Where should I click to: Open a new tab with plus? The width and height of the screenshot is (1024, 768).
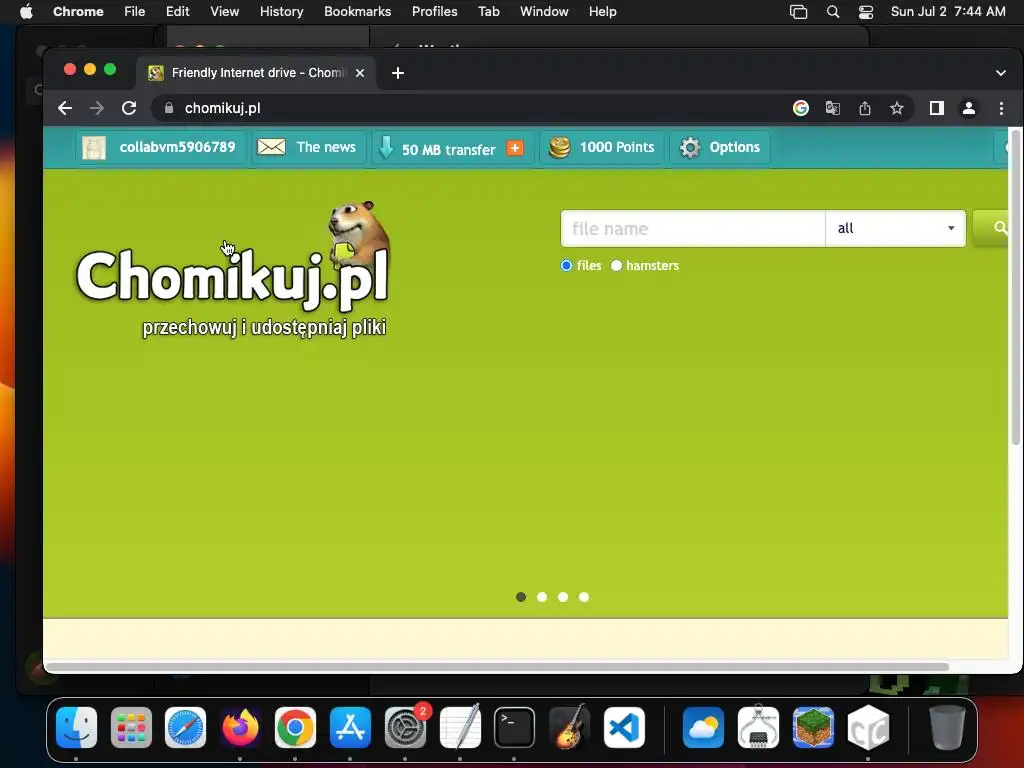click(398, 73)
